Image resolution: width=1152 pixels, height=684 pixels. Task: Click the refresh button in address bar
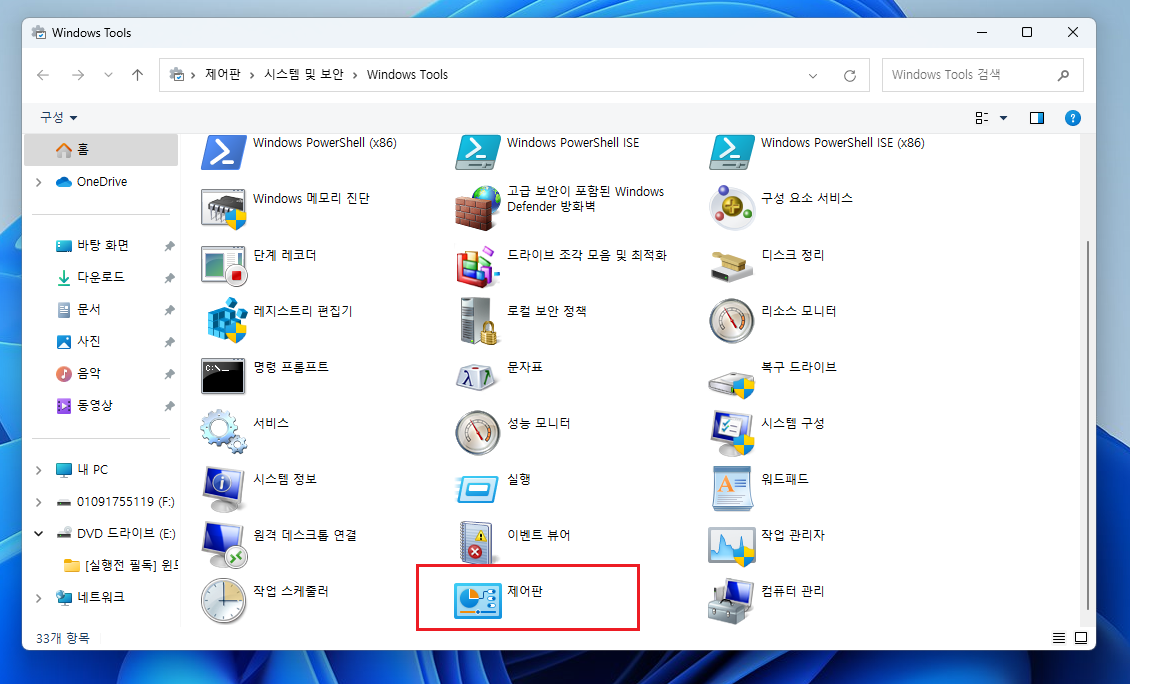click(850, 75)
